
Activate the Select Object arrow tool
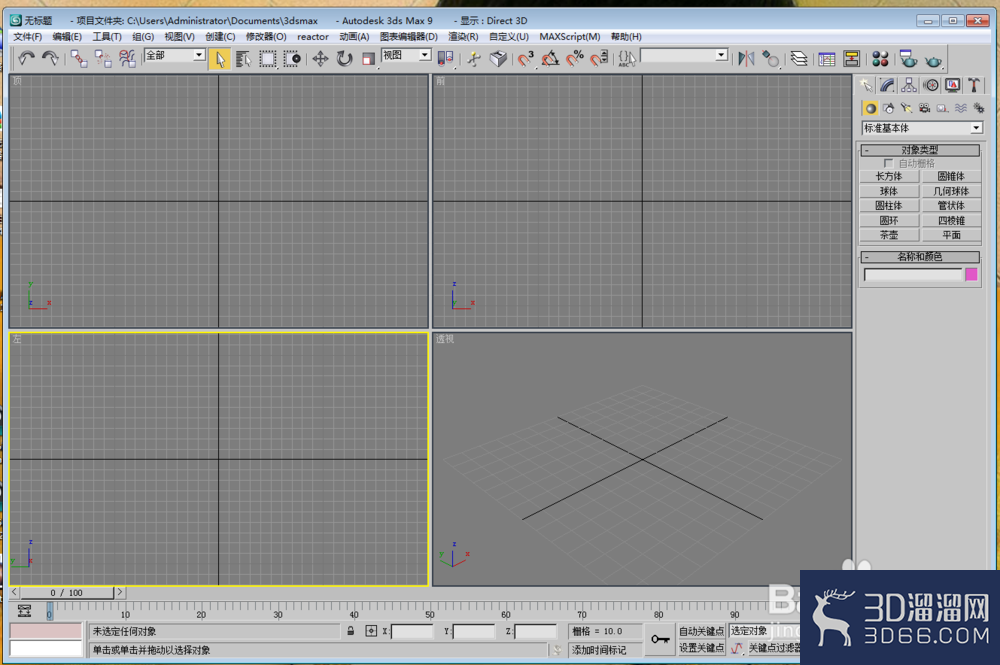click(219, 59)
